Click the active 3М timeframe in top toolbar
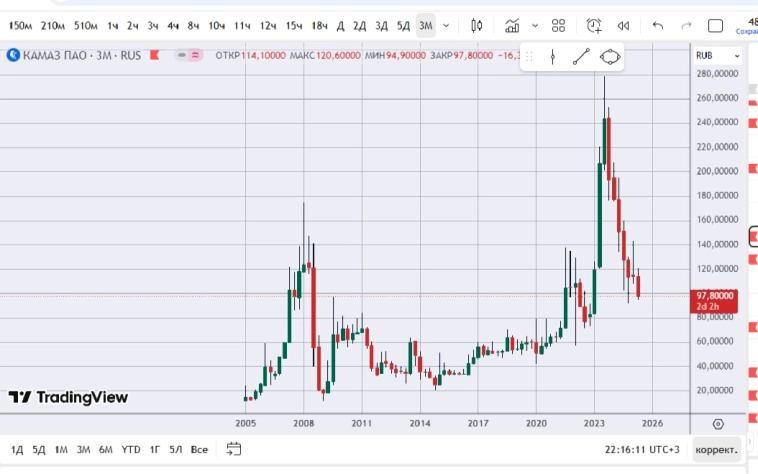The height and width of the screenshot is (474, 758). pos(425,26)
